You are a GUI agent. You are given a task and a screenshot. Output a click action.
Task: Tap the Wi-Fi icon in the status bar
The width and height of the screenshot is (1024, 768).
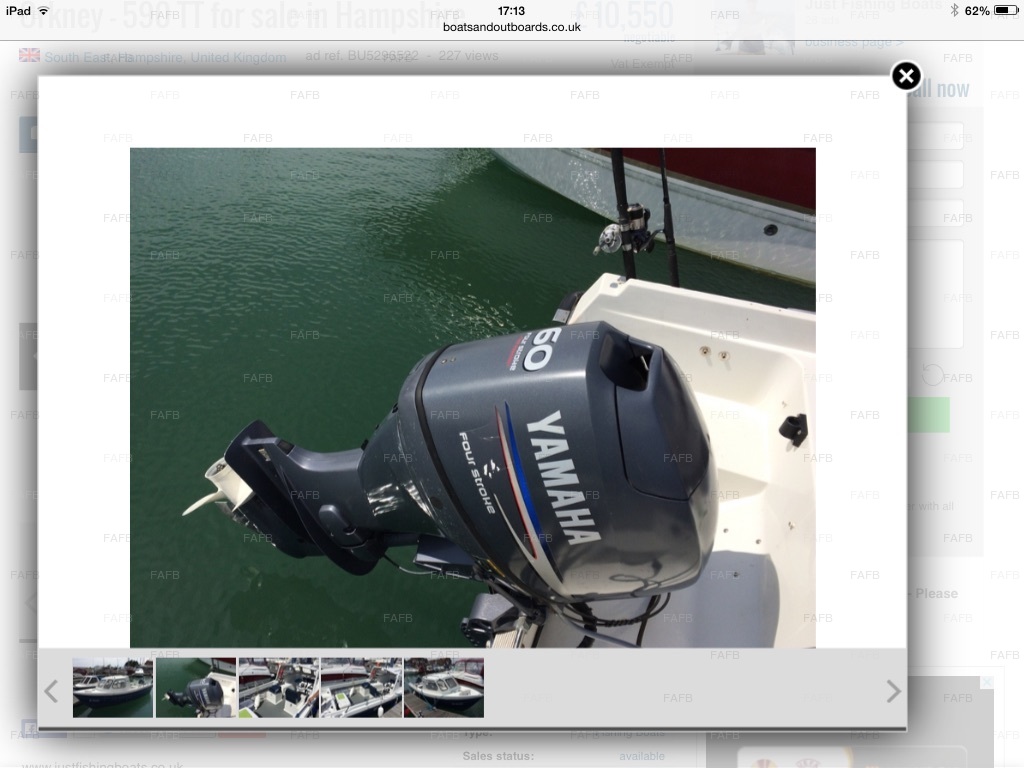[x=43, y=10]
